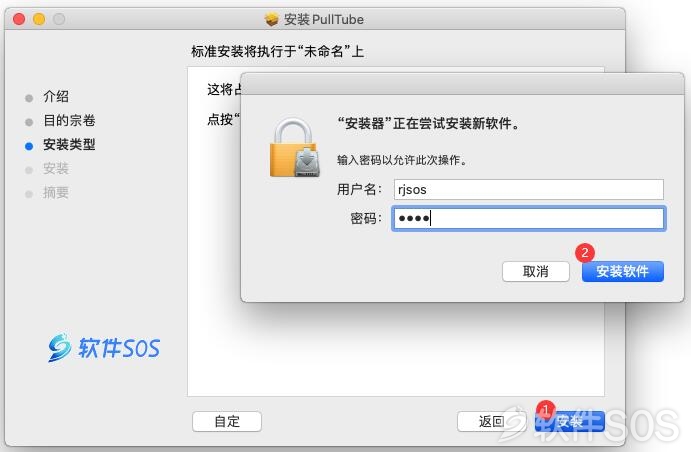The height and width of the screenshot is (452, 691).
Task: Select the 目的宗卷 step in sidebar
Action: point(69,120)
